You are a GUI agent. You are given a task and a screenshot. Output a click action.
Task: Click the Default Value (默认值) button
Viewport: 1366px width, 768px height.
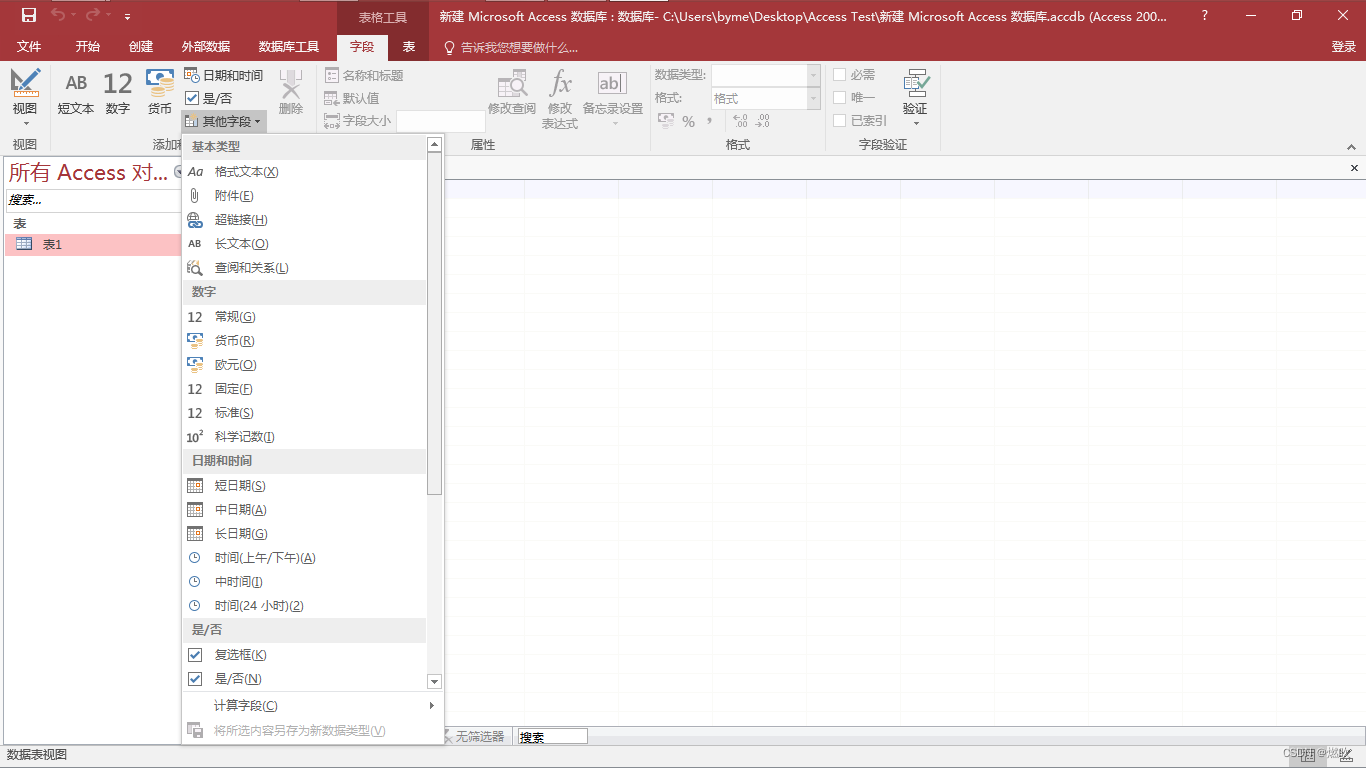[352, 98]
